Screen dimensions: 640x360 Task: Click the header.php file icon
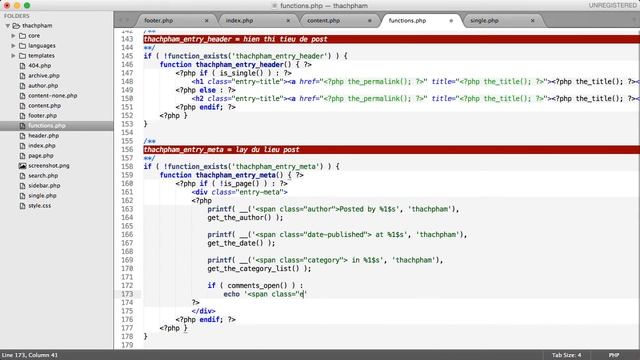22,136
